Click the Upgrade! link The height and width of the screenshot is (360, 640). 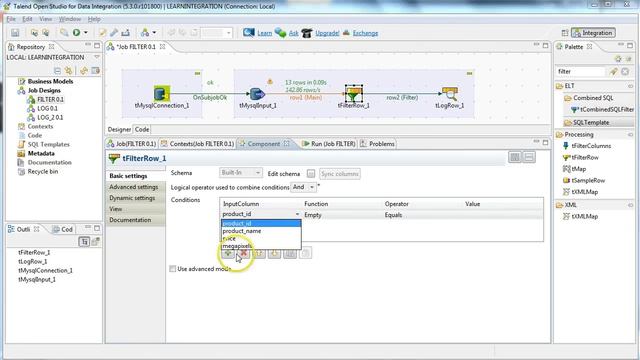coord(327,33)
